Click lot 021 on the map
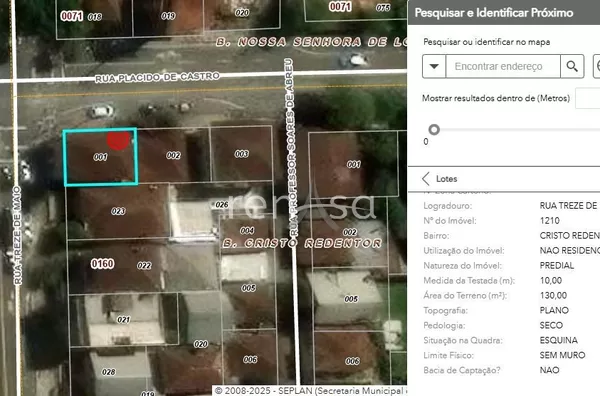600x396 pixels. pyautogui.click(x=124, y=319)
